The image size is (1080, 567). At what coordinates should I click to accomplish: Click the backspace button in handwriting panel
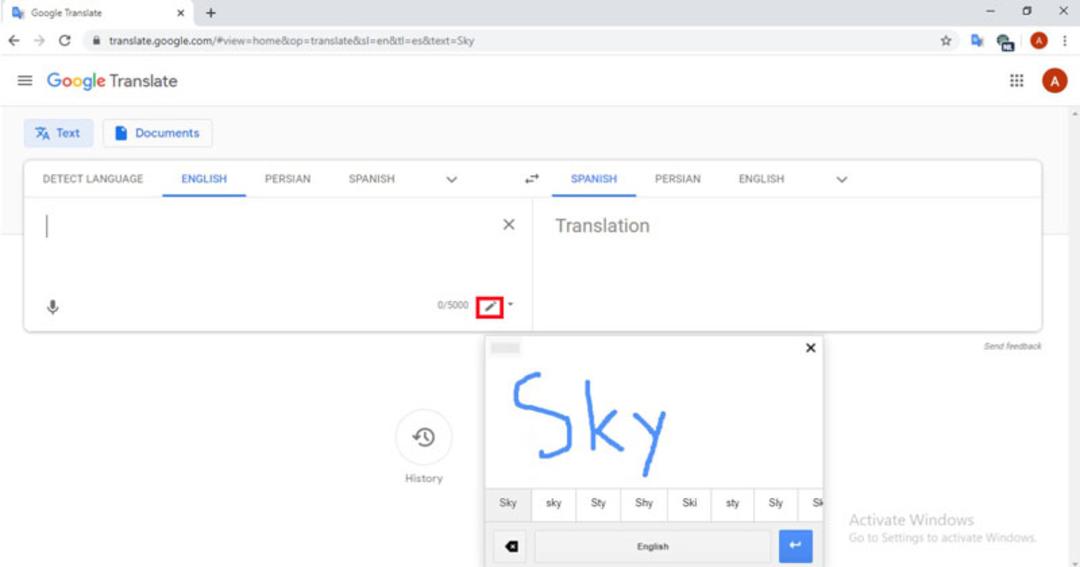tap(510, 546)
